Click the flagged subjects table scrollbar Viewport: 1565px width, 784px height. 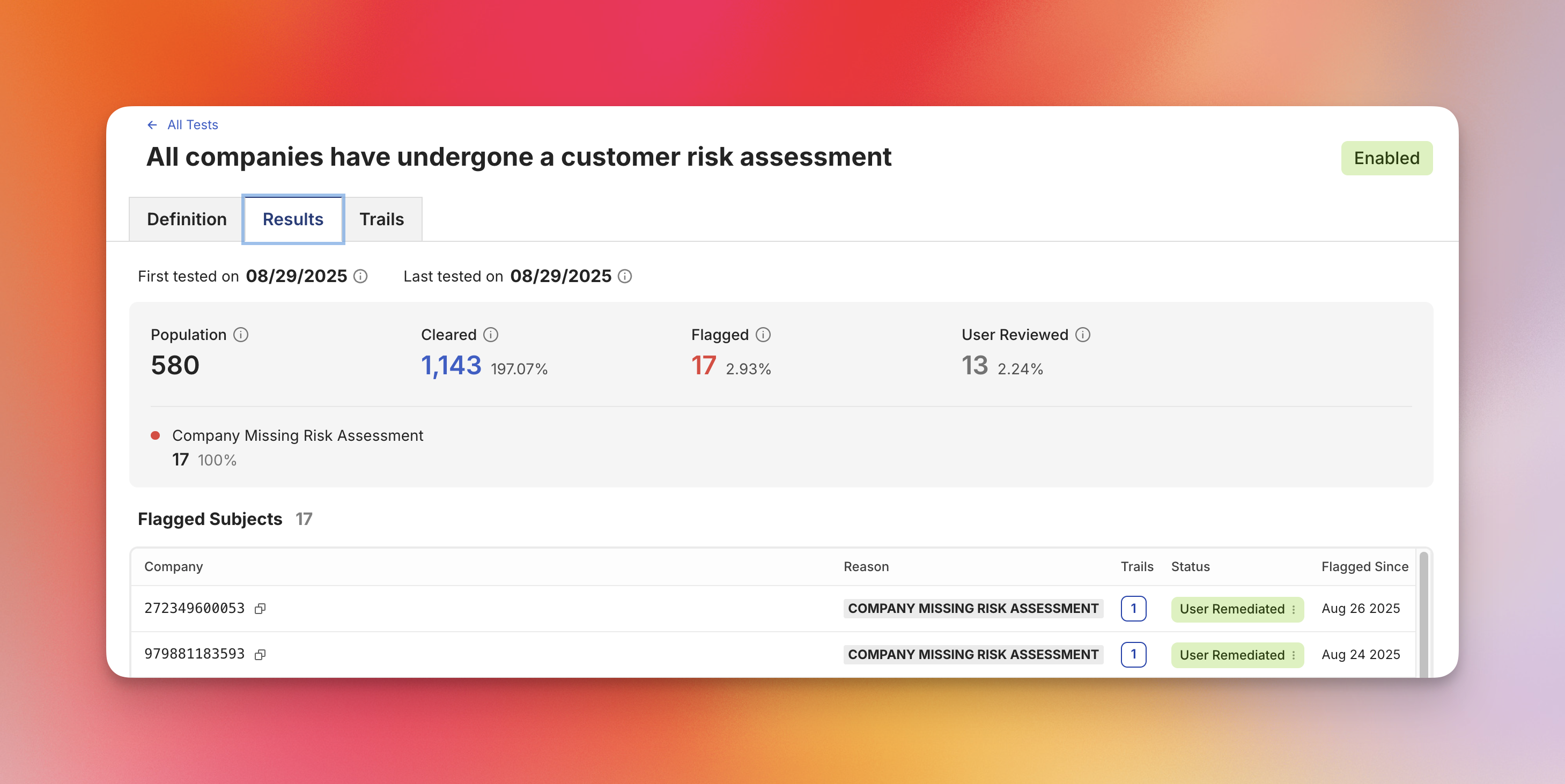point(1423,613)
